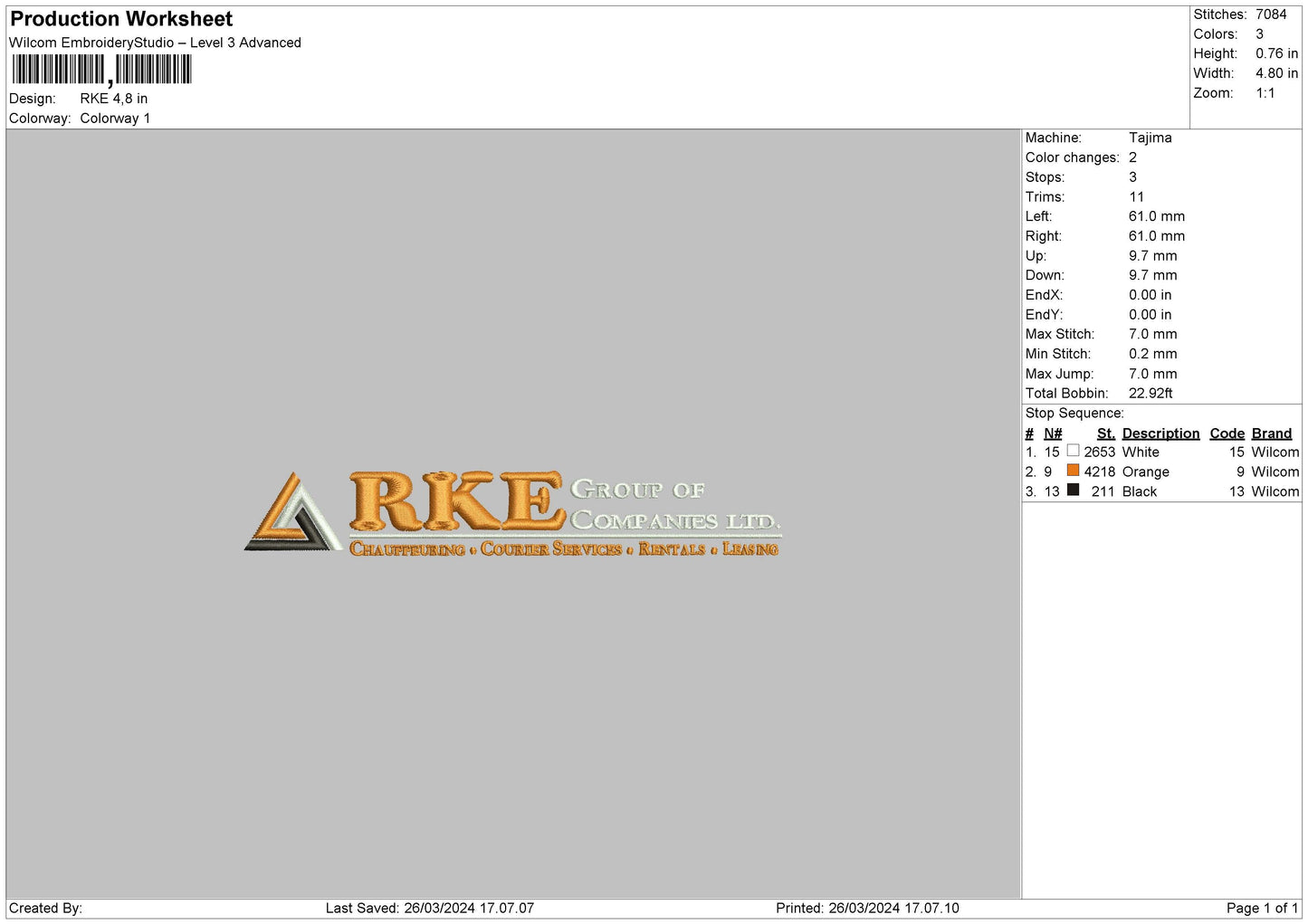Click the orange thread color swatch

(1073, 471)
